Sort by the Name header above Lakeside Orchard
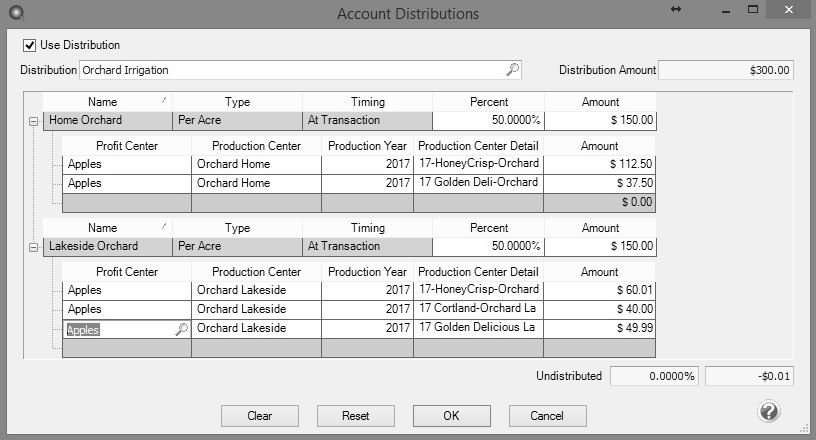This screenshot has width=816, height=440. tap(107, 228)
